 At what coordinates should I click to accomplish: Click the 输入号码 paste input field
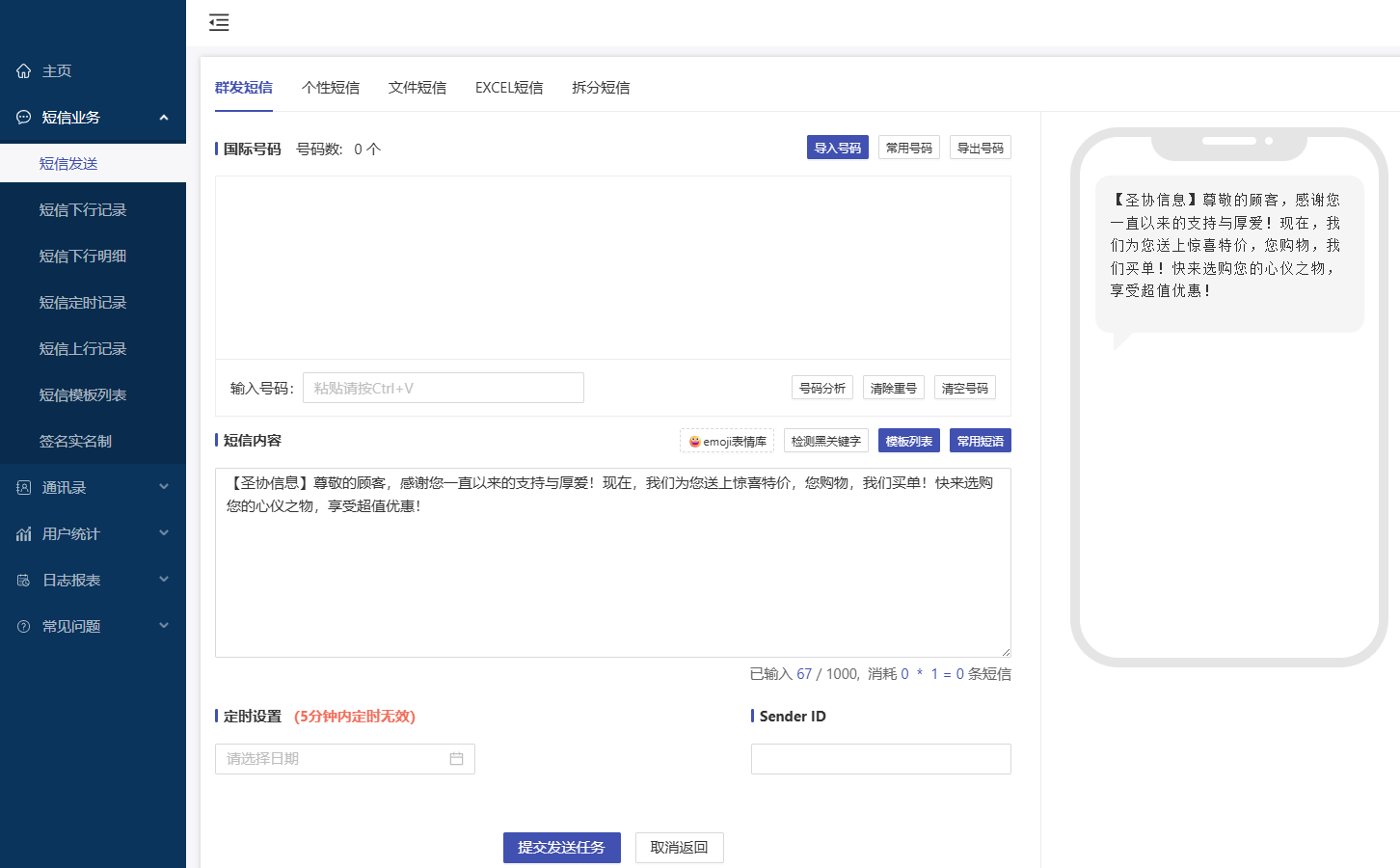(x=443, y=388)
